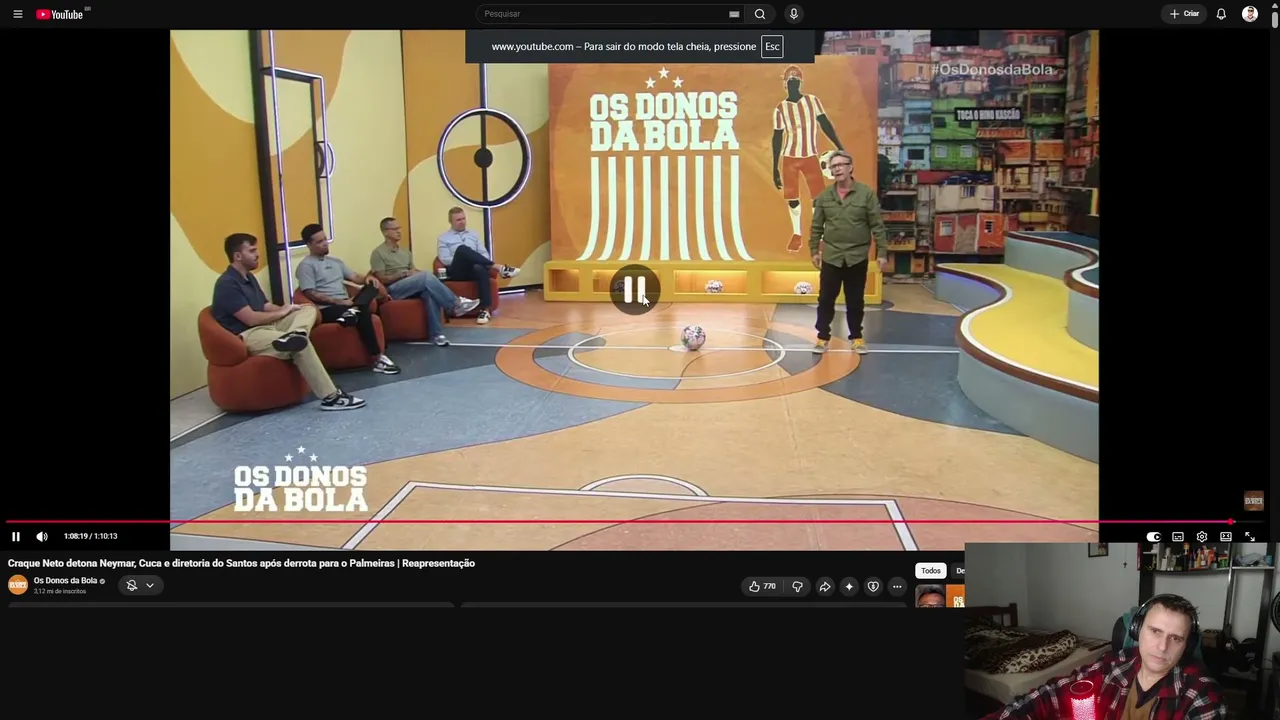The width and height of the screenshot is (1280, 720).
Task: Pause the video with the player button
Action: (x=16, y=537)
